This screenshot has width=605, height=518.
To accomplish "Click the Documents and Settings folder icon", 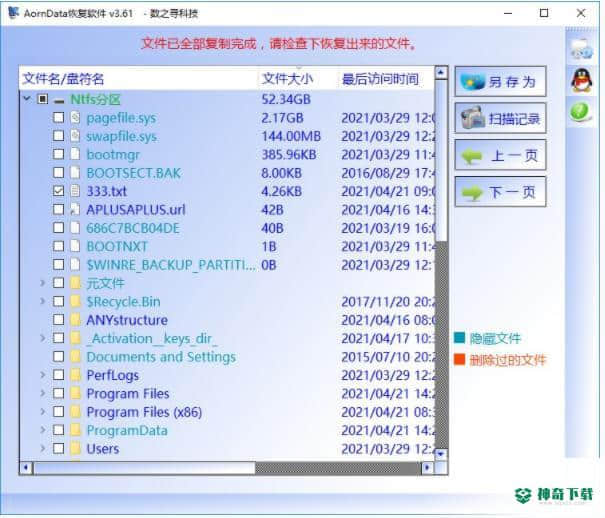I will (76, 356).
